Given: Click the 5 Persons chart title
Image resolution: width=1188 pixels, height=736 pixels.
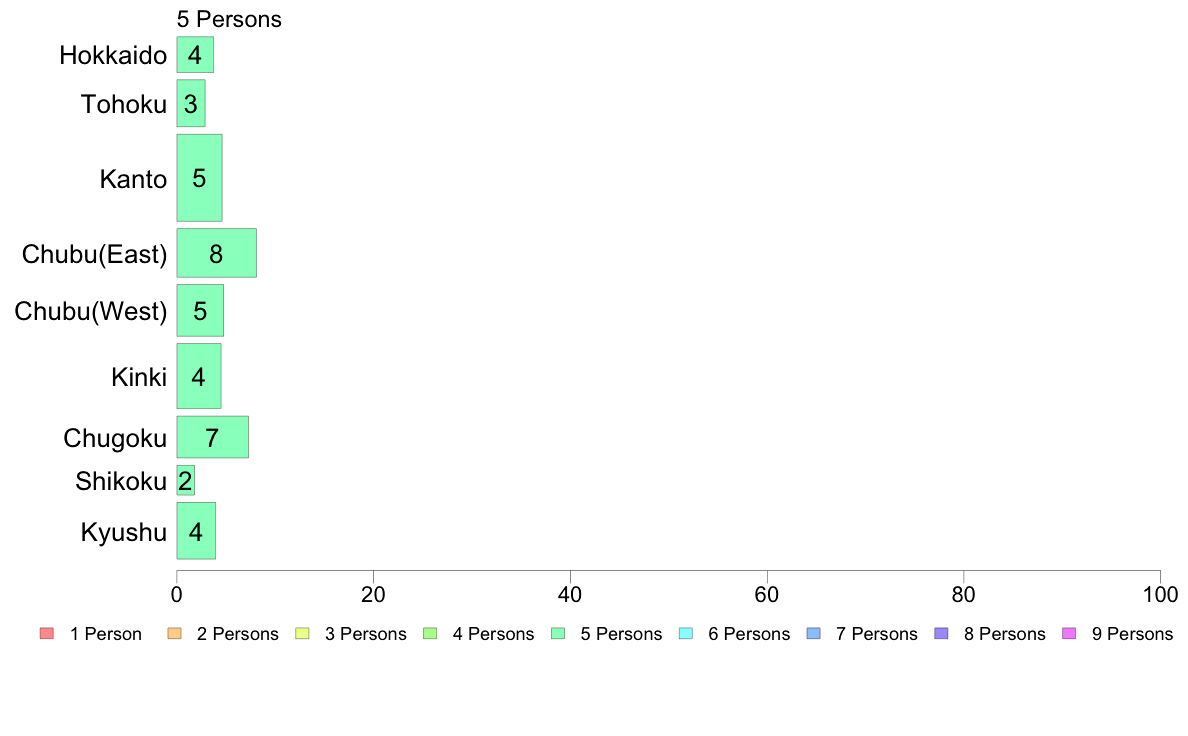Looking at the screenshot, I should pyautogui.click(x=229, y=19).
